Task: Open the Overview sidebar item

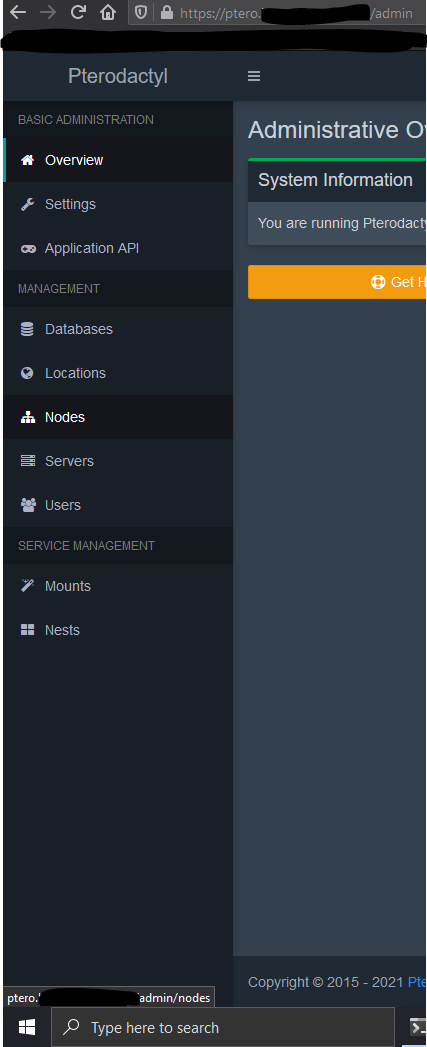Action: [118, 160]
